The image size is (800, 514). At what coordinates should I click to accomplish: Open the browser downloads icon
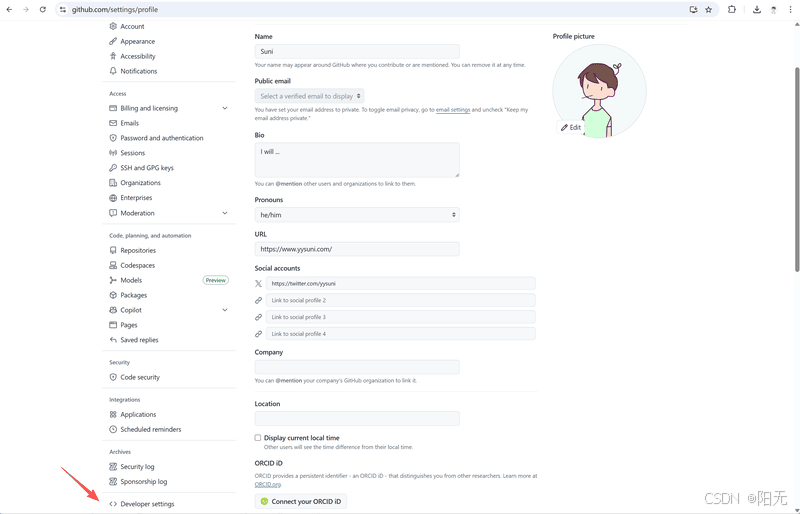(x=757, y=9)
